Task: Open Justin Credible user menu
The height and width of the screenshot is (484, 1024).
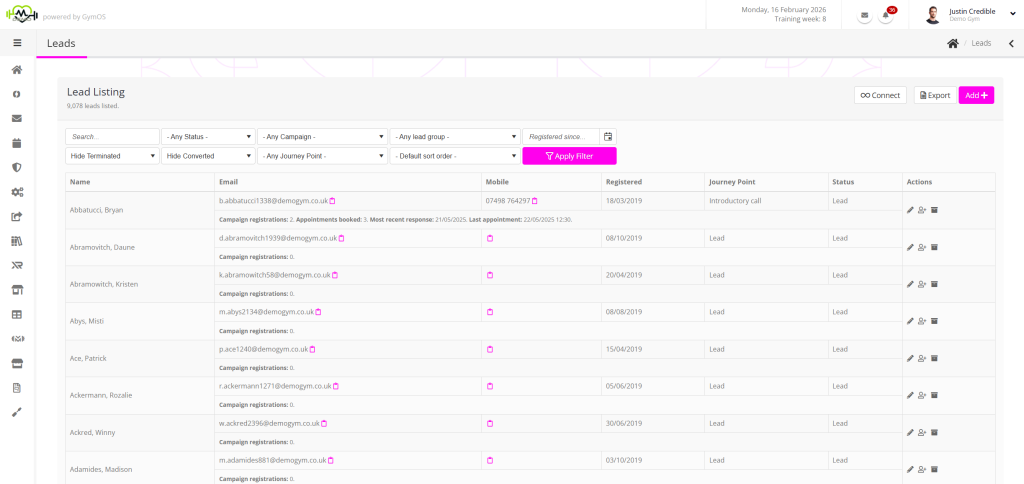Action: (x=970, y=14)
